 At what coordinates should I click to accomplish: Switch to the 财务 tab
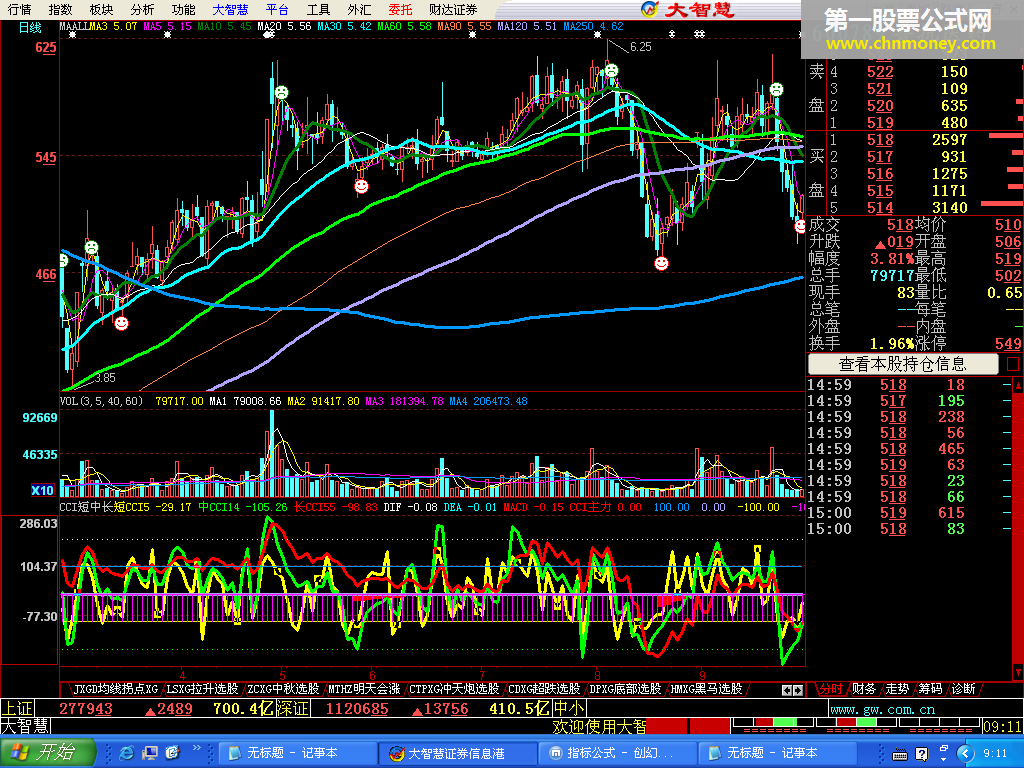[x=864, y=689]
